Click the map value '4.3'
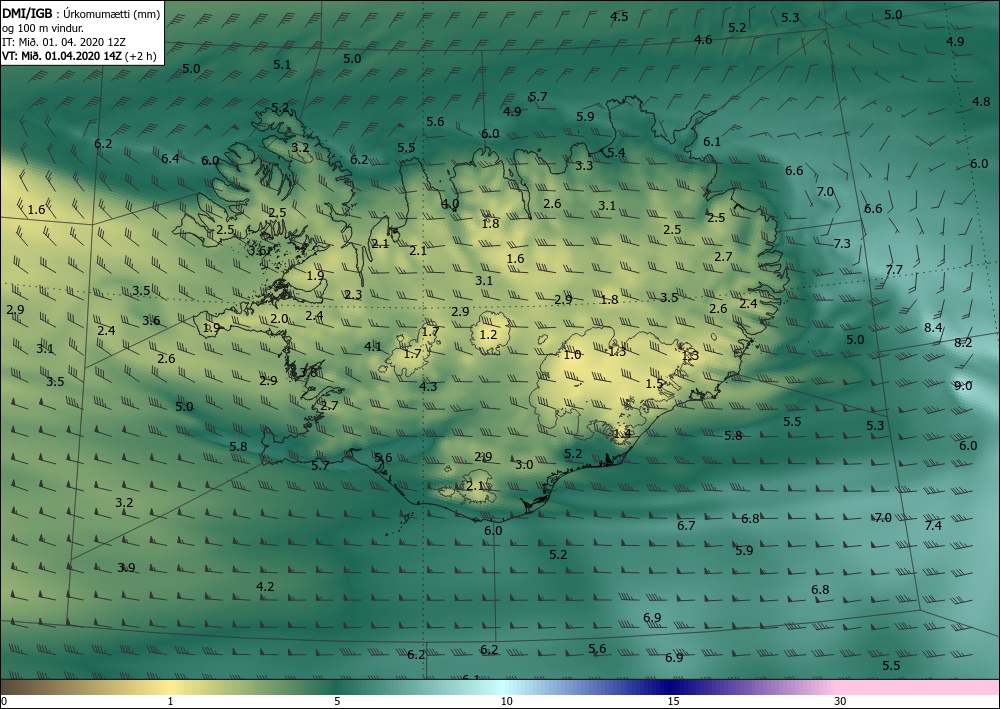1000x709 pixels. [428, 386]
